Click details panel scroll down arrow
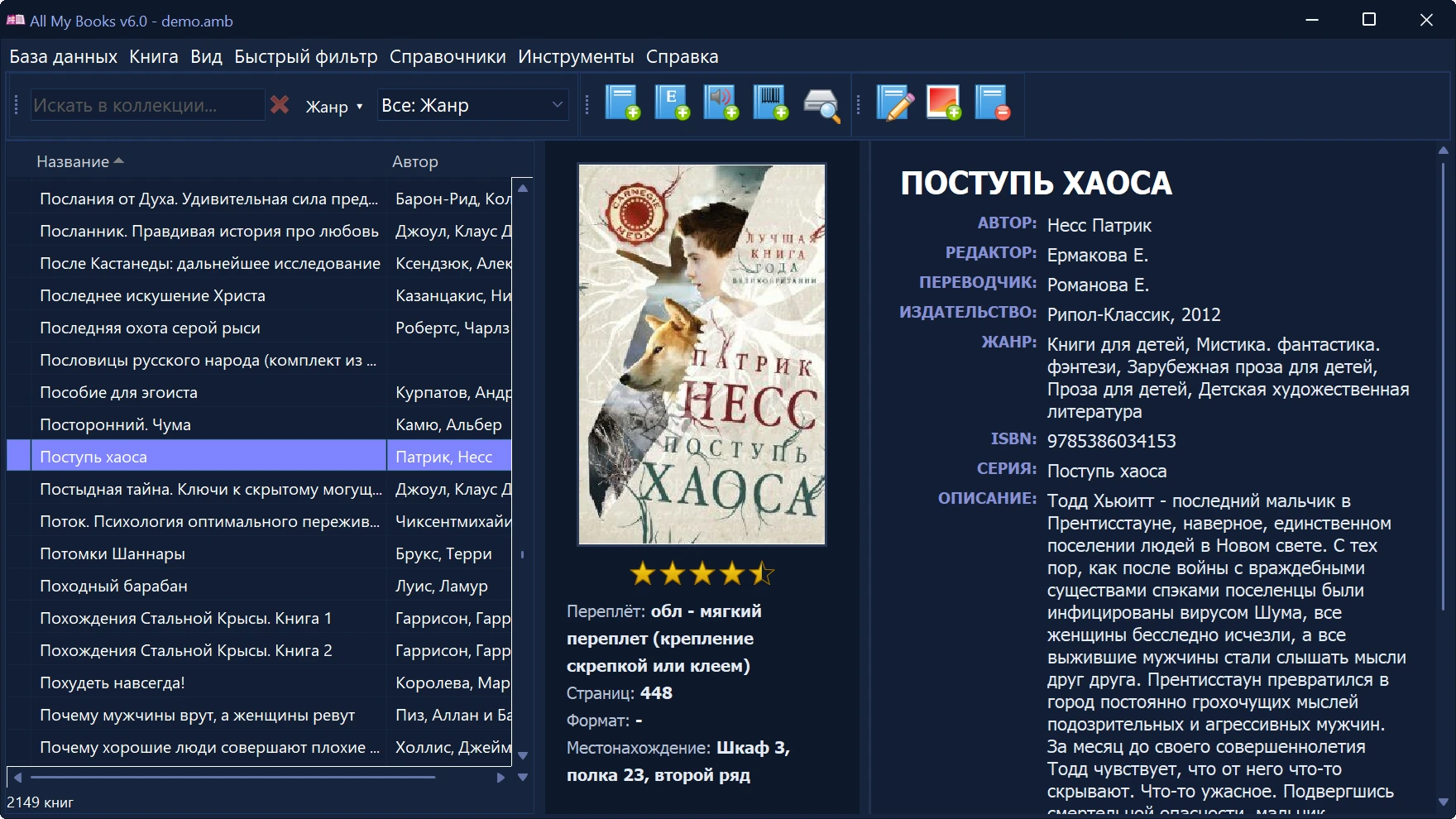This screenshot has width=1456, height=819. click(x=1443, y=802)
